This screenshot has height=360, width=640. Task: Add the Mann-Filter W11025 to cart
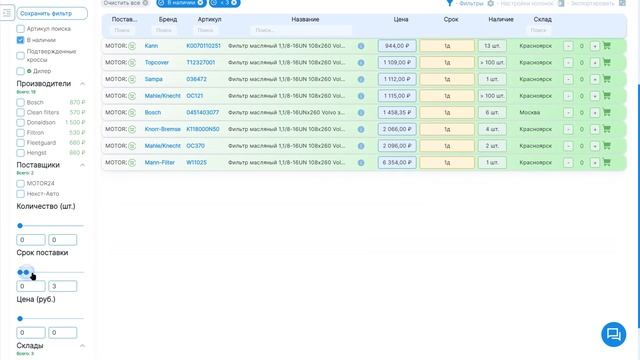[x=607, y=162]
